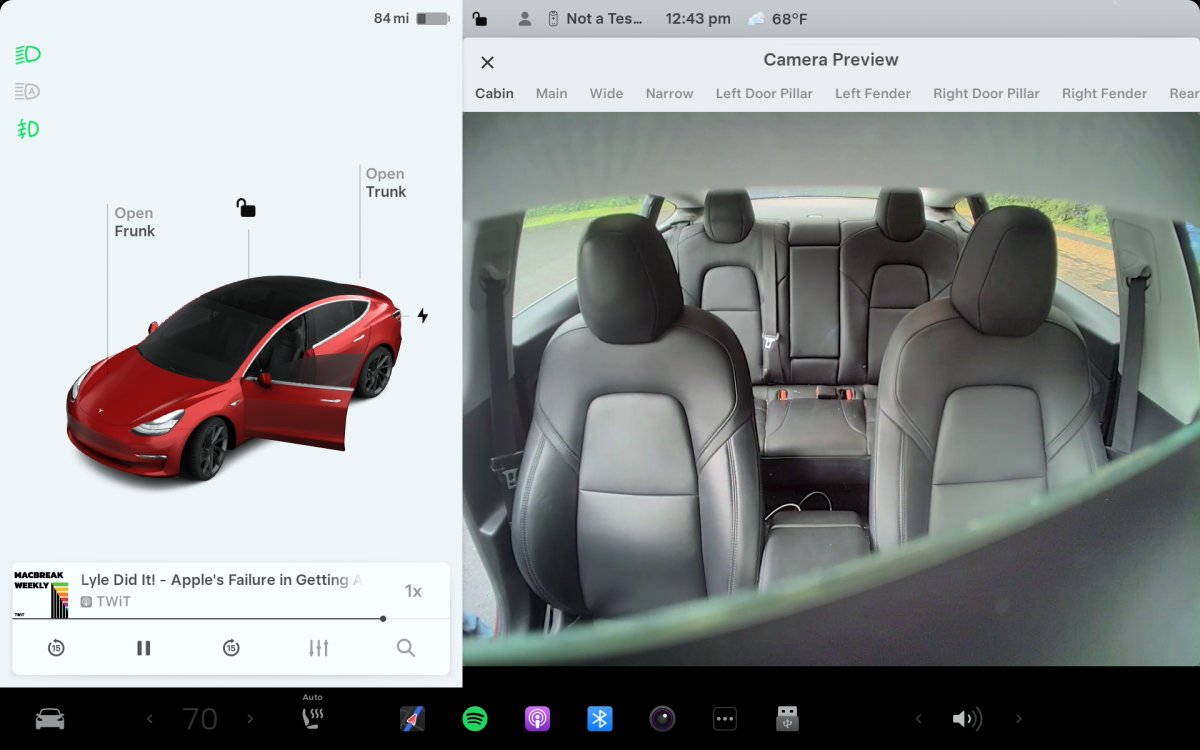
Task: Tap the unlock icon above the car
Action: tap(246, 207)
